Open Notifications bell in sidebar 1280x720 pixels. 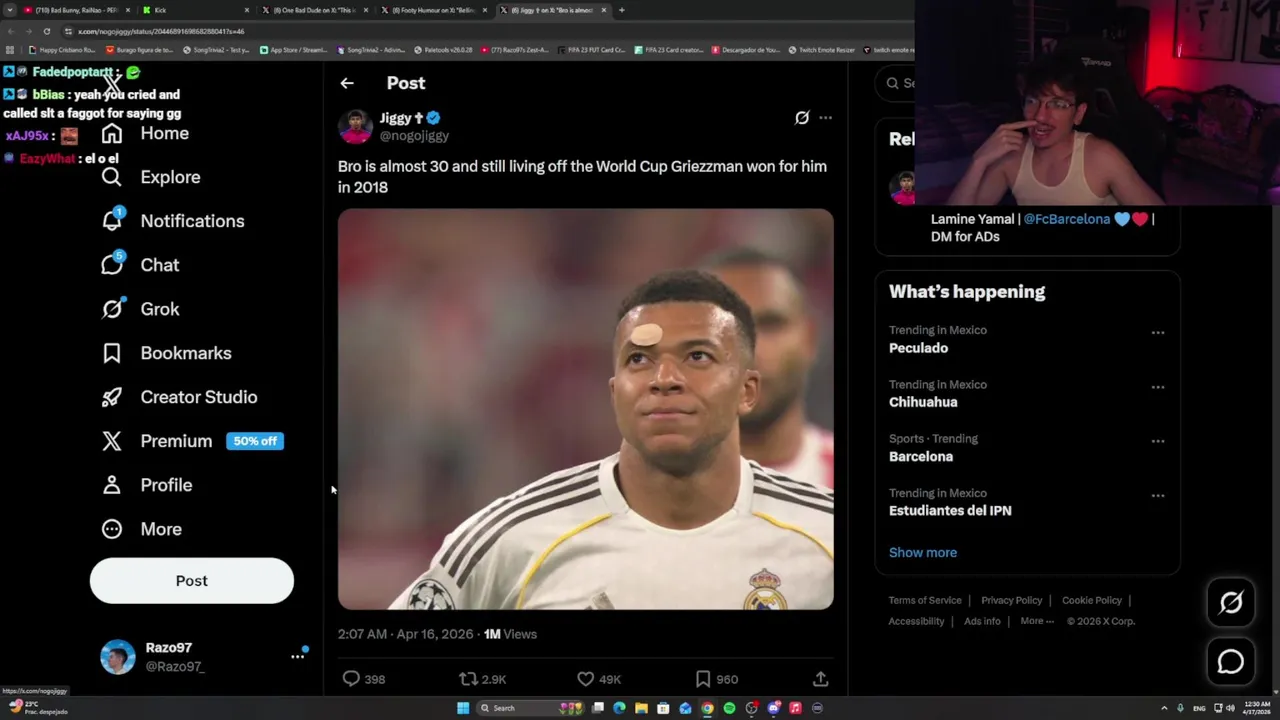click(112, 221)
